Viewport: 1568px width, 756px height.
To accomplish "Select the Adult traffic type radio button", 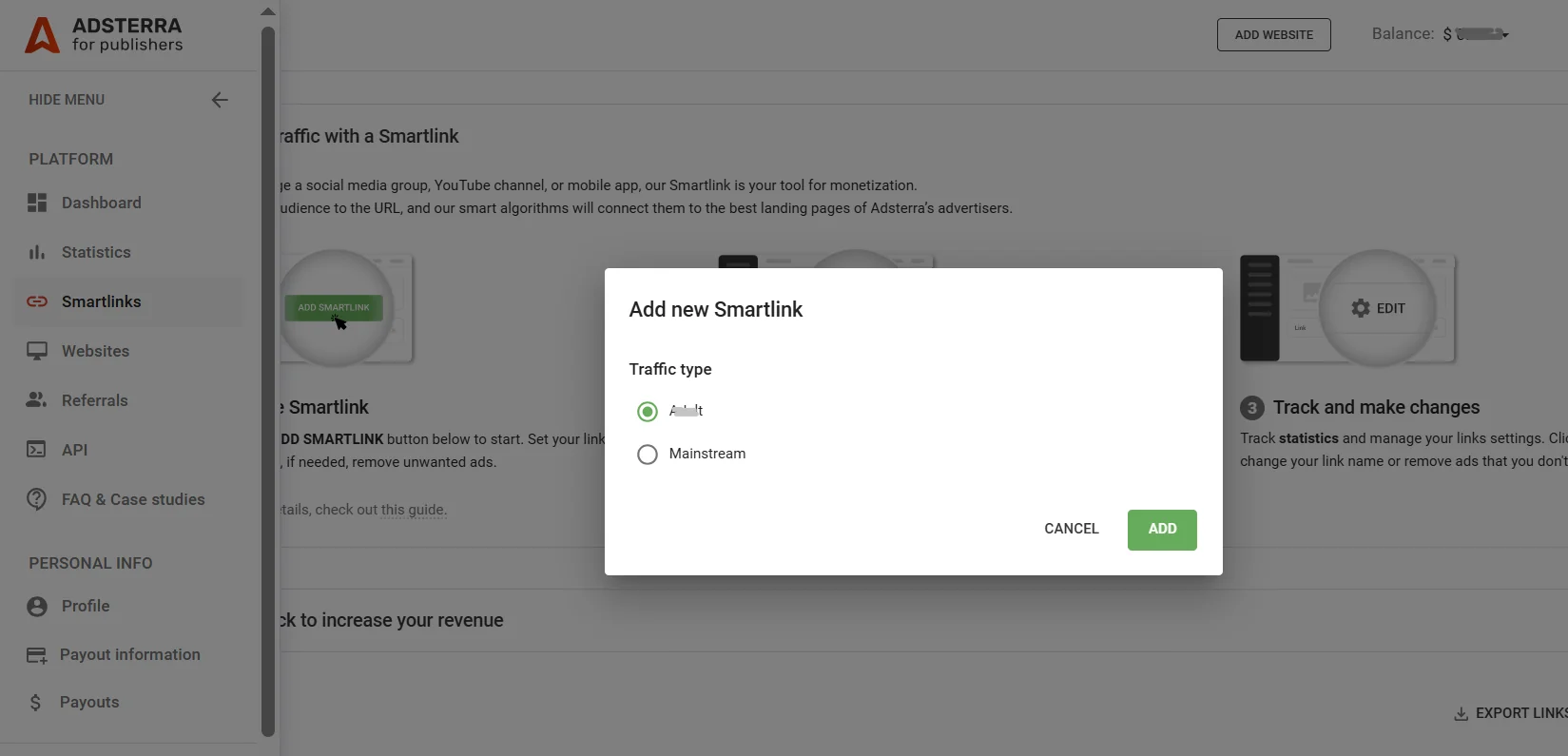I will click(648, 412).
